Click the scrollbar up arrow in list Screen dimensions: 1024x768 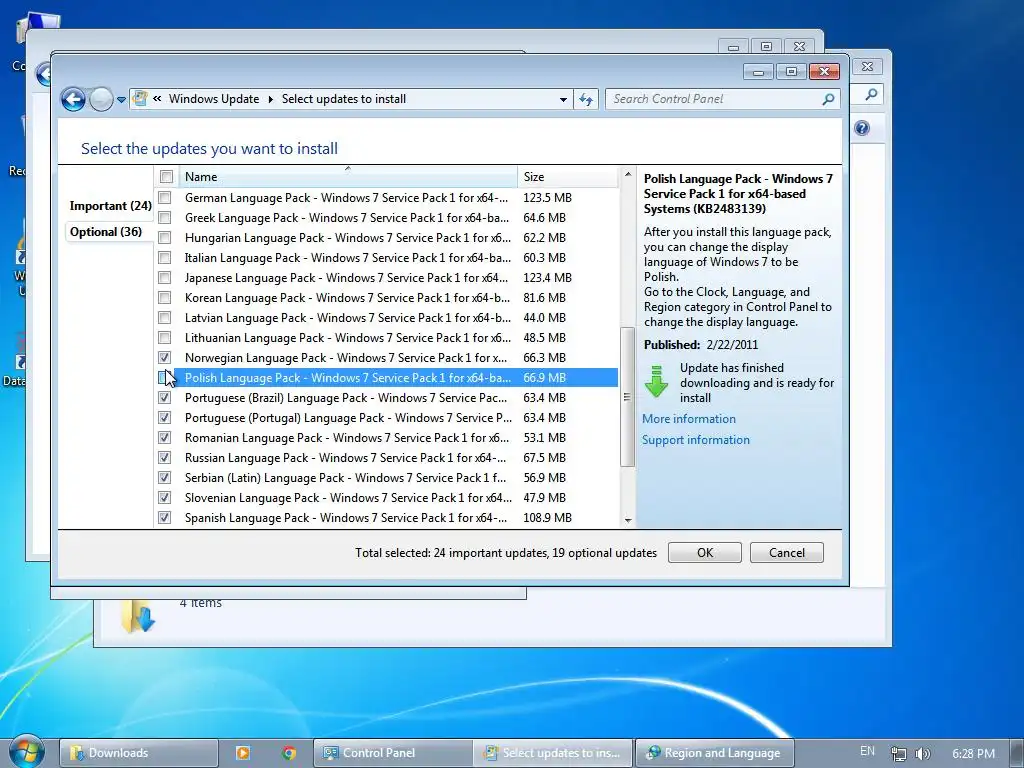point(628,174)
